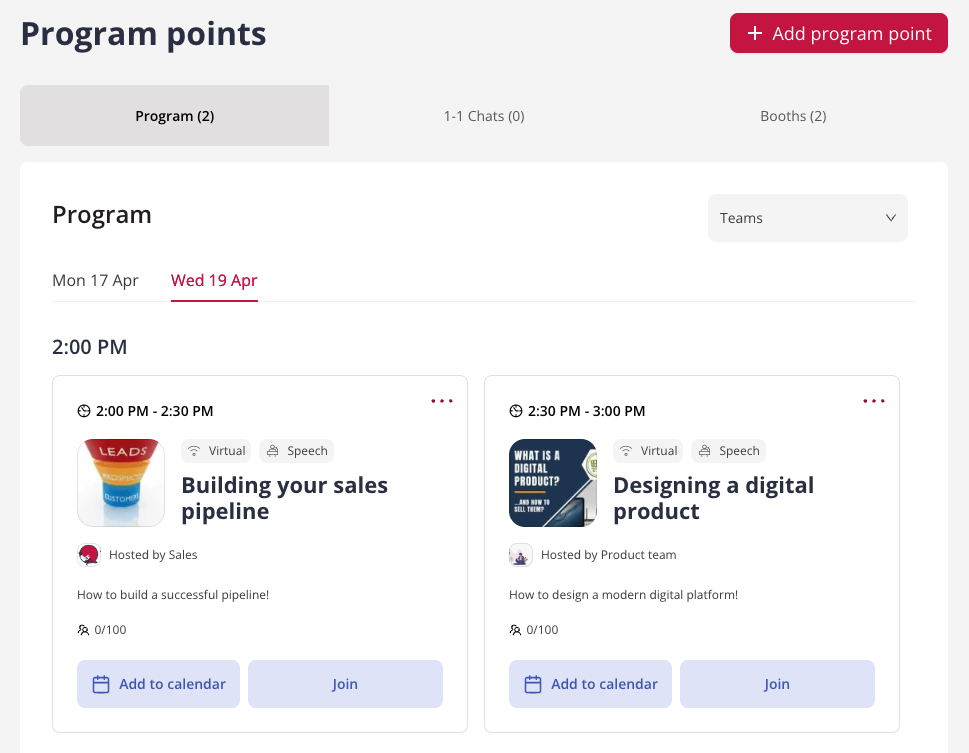Open three-dot menu on sales pipeline card
The image size is (969, 753).
pyautogui.click(x=442, y=401)
